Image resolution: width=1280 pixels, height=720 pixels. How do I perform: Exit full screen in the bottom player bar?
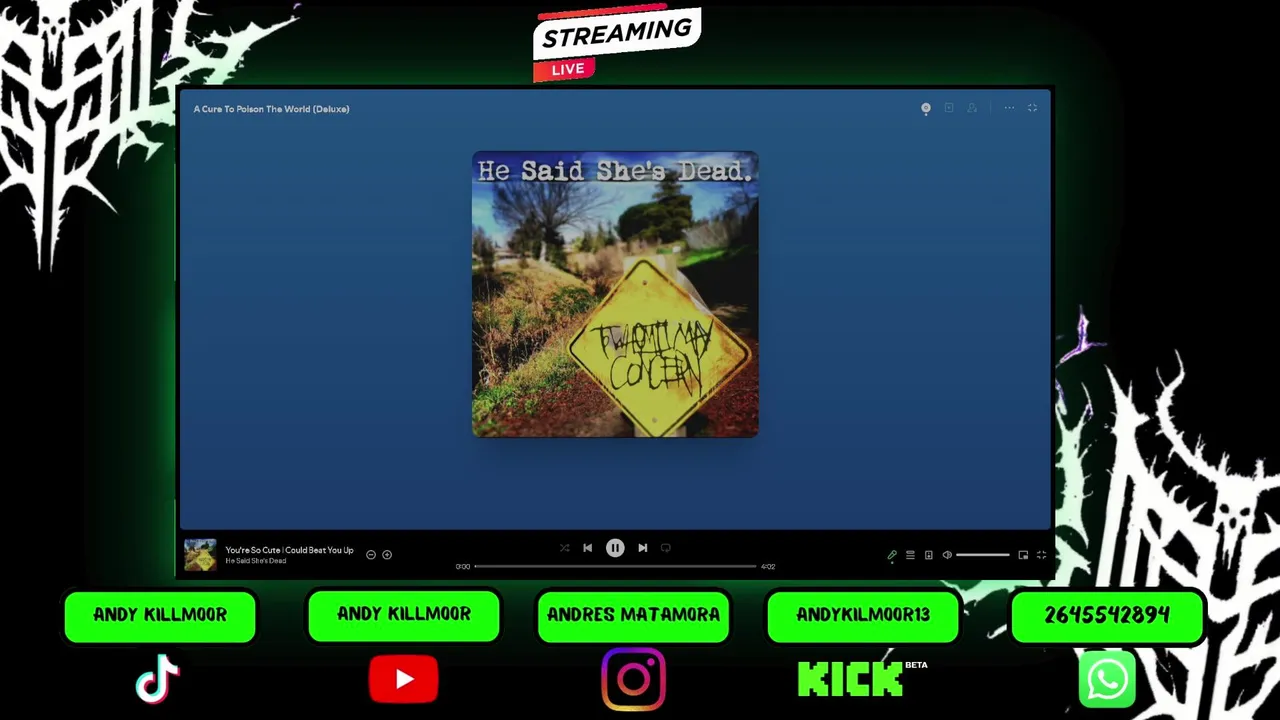click(x=1041, y=555)
